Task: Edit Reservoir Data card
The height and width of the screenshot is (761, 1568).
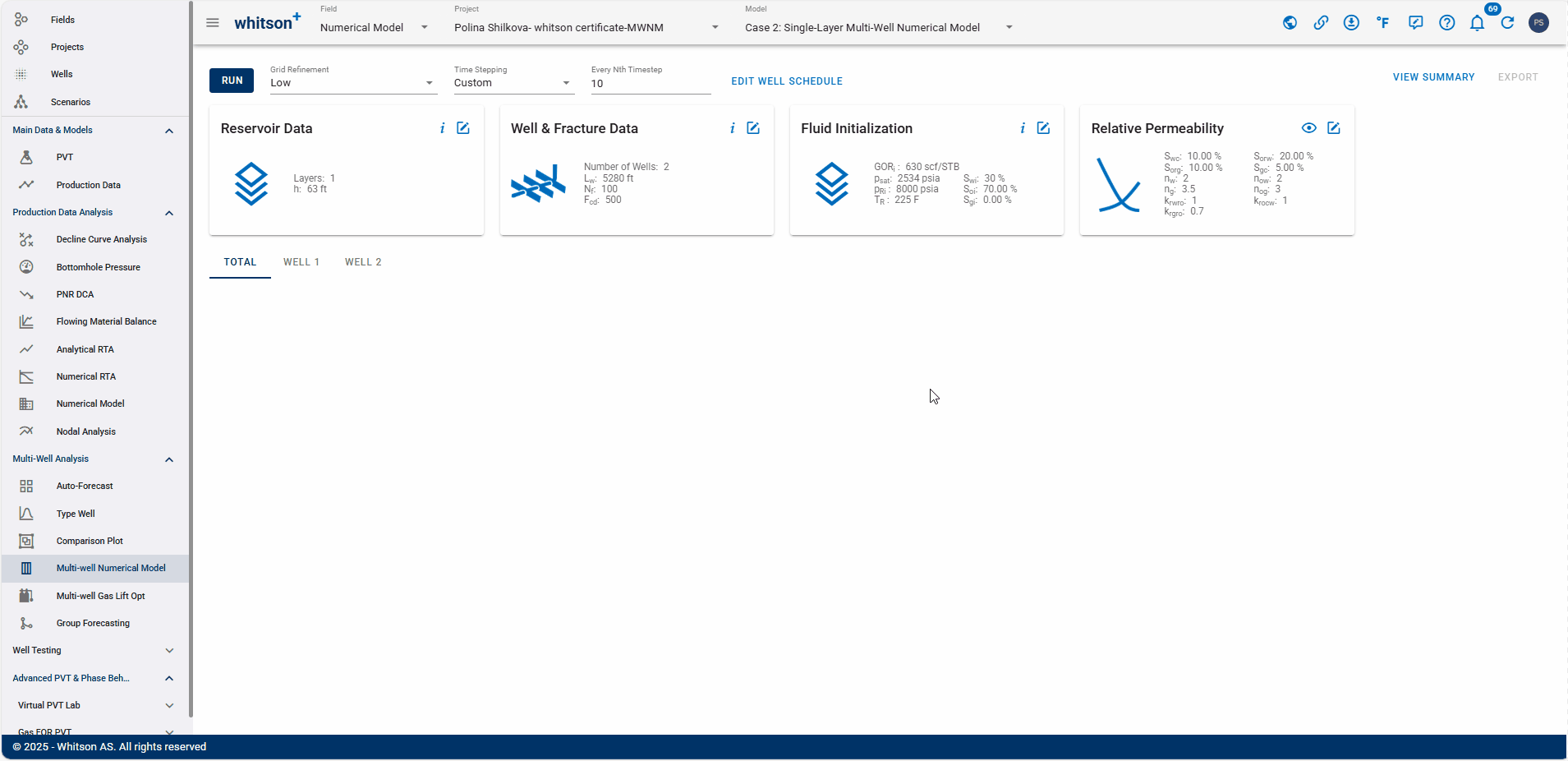Action: click(x=463, y=128)
